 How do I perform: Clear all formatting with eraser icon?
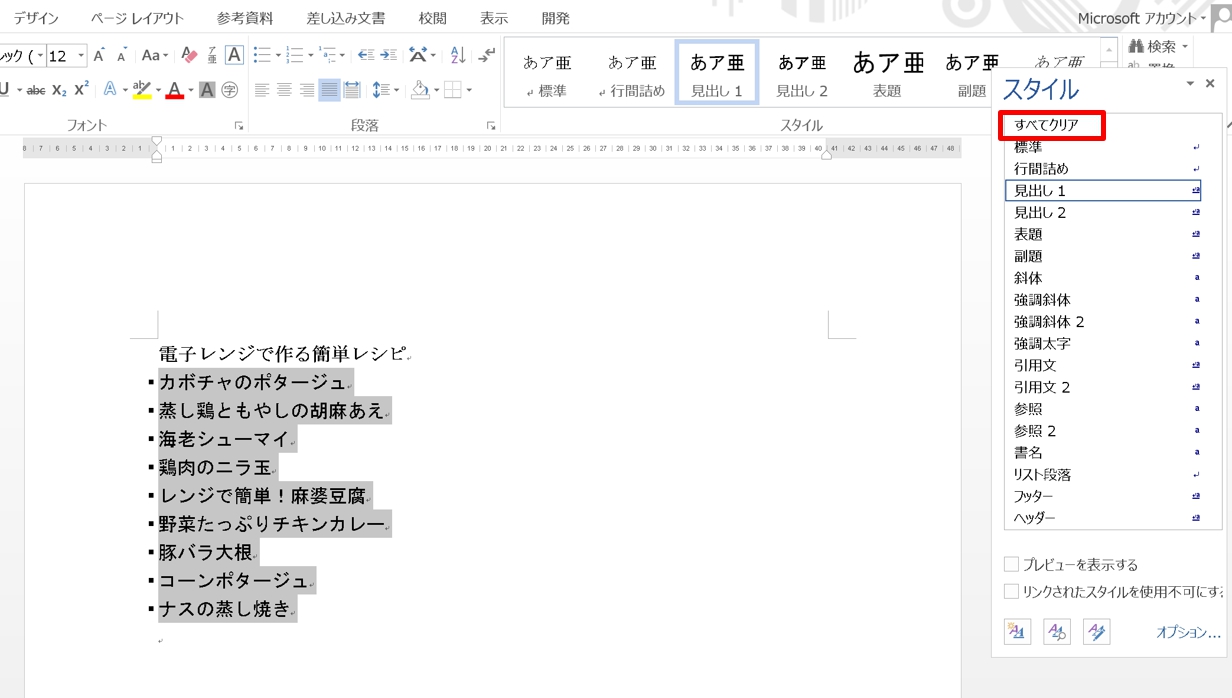pyautogui.click(x=189, y=56)
